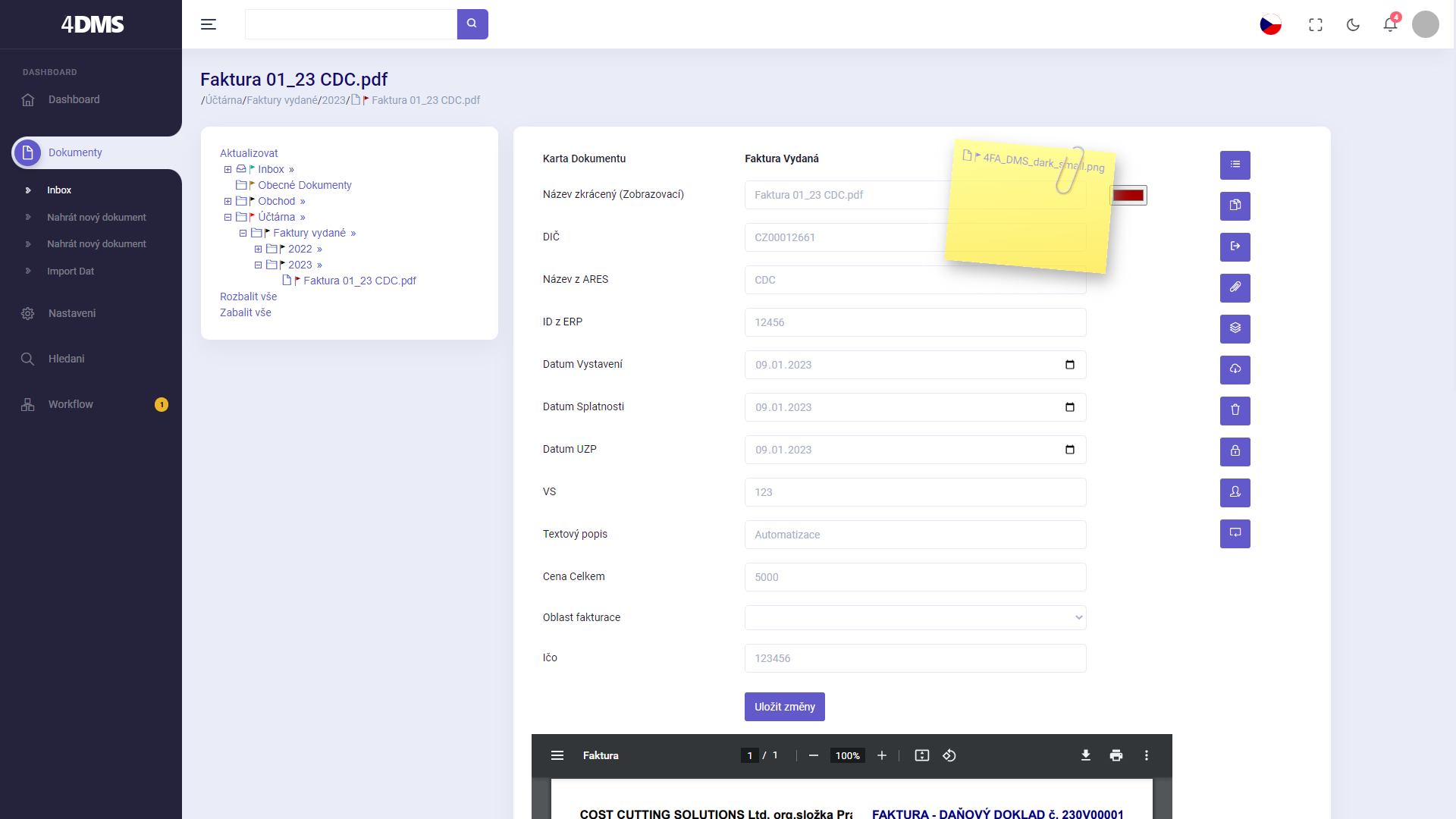This screenshot has height=819, width=1456.
Task: Click the layers stack icon button
Action: (x=1235, y=329)
